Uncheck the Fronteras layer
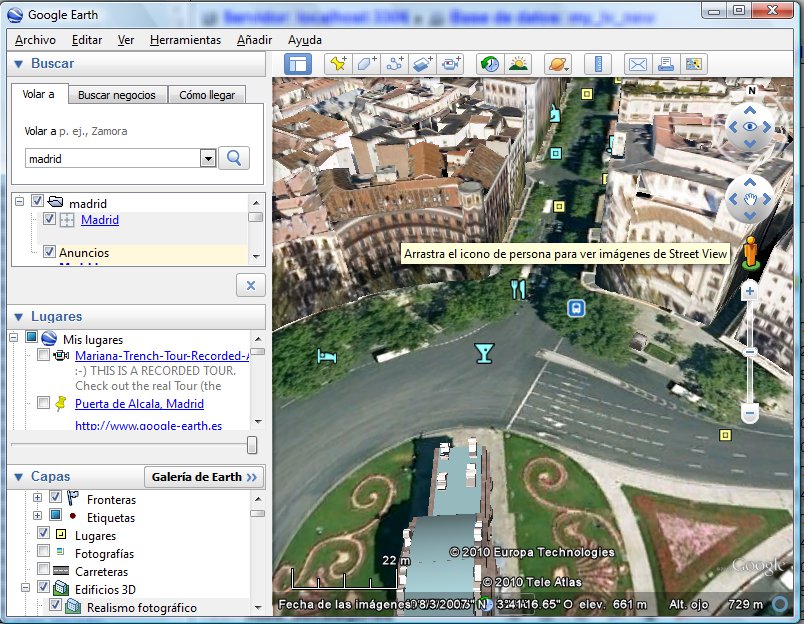Viewport: 804px width, 624px height. coord(55,497)
